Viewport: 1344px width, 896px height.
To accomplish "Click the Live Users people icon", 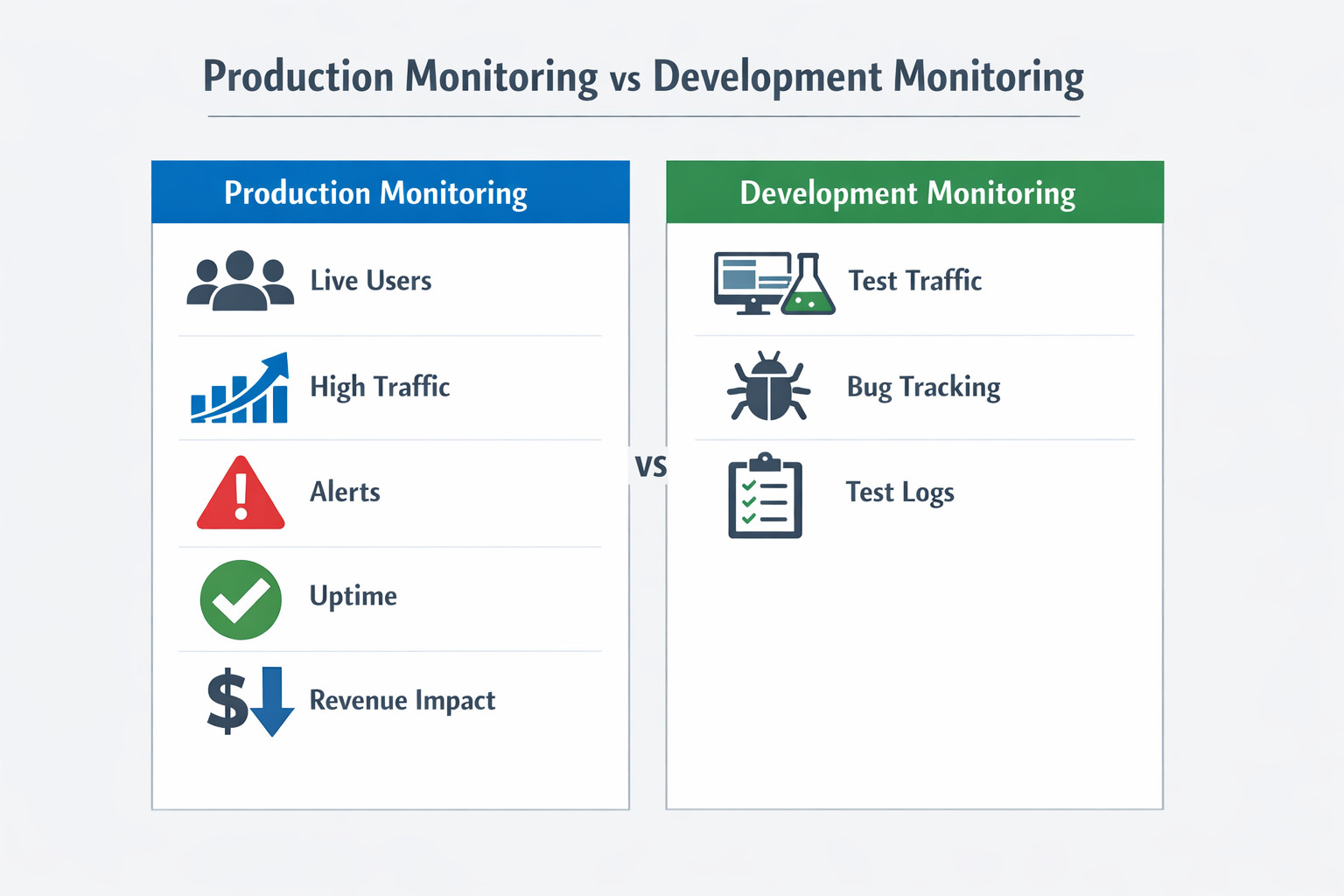I will pos(240,281).
